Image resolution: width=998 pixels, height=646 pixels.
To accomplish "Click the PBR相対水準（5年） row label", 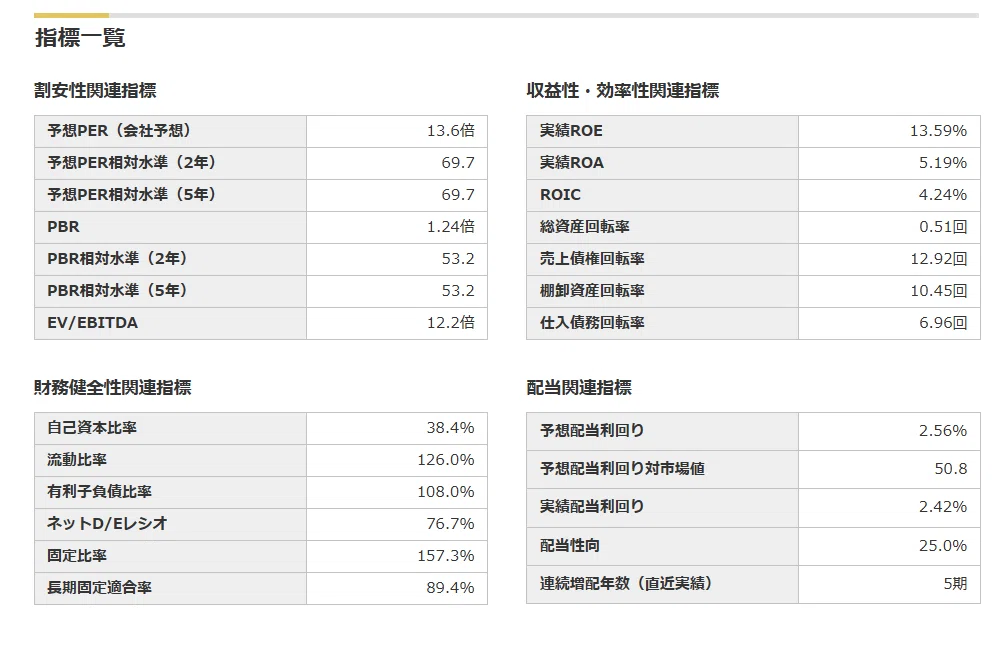I will pos(117,291).
